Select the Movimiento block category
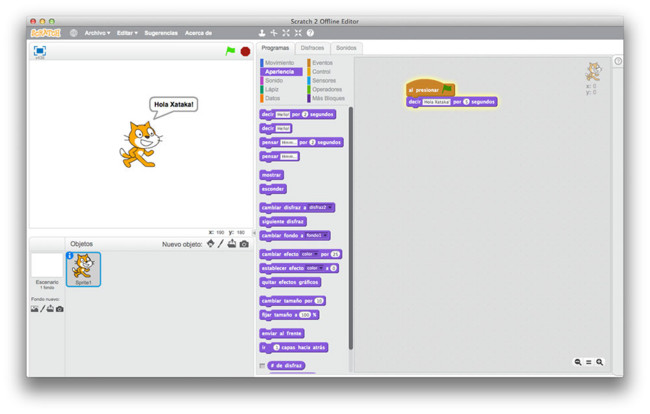This screenshot has width=650, height=414. (279, 63)
